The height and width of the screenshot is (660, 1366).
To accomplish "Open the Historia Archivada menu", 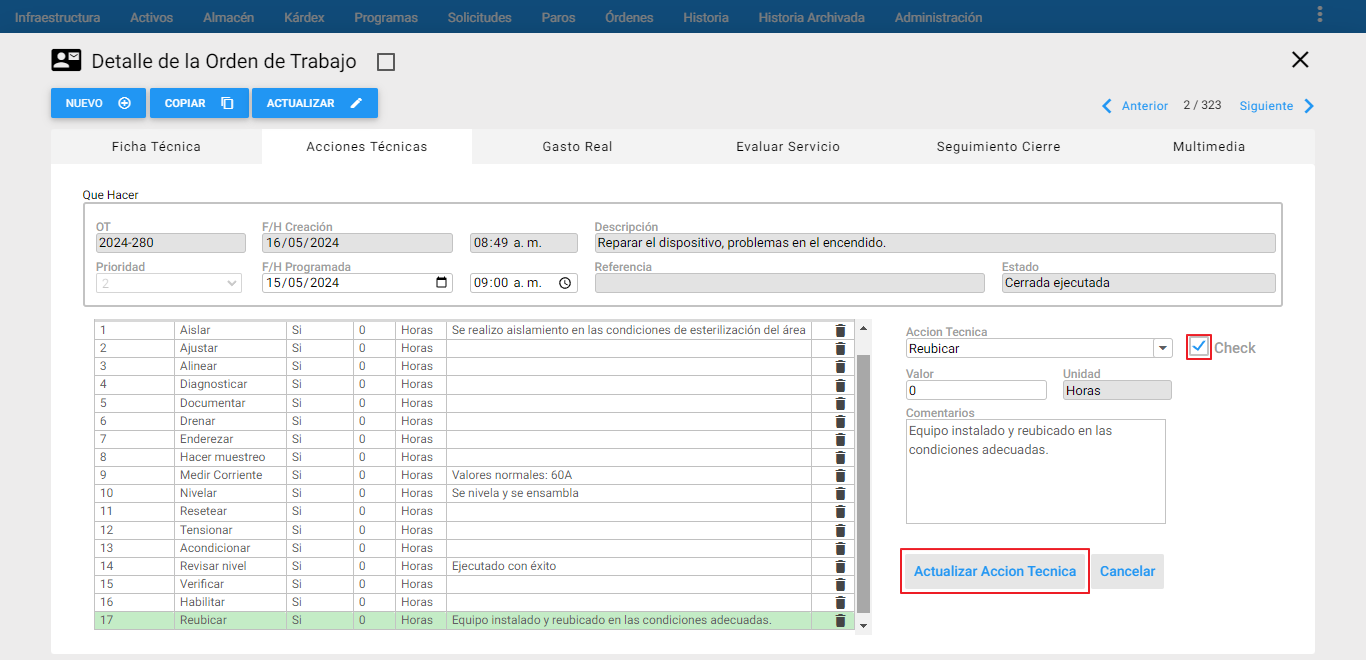I will tap(811, 17).
